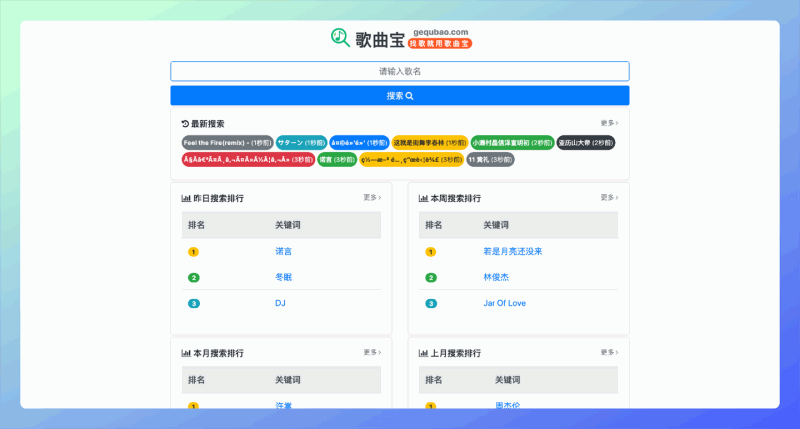Open 更多 in the 最新搜索 section
Viewport: 800px width, 429px height.
point(609,123)
